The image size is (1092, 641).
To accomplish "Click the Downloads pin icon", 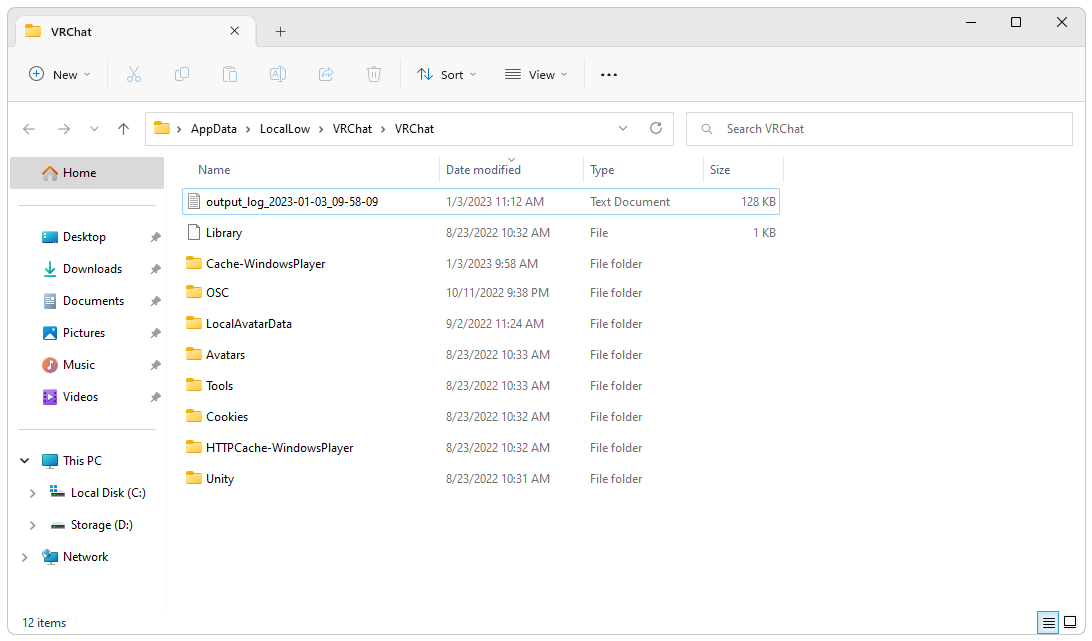I will pyautogui.click(x=155, y=269).
